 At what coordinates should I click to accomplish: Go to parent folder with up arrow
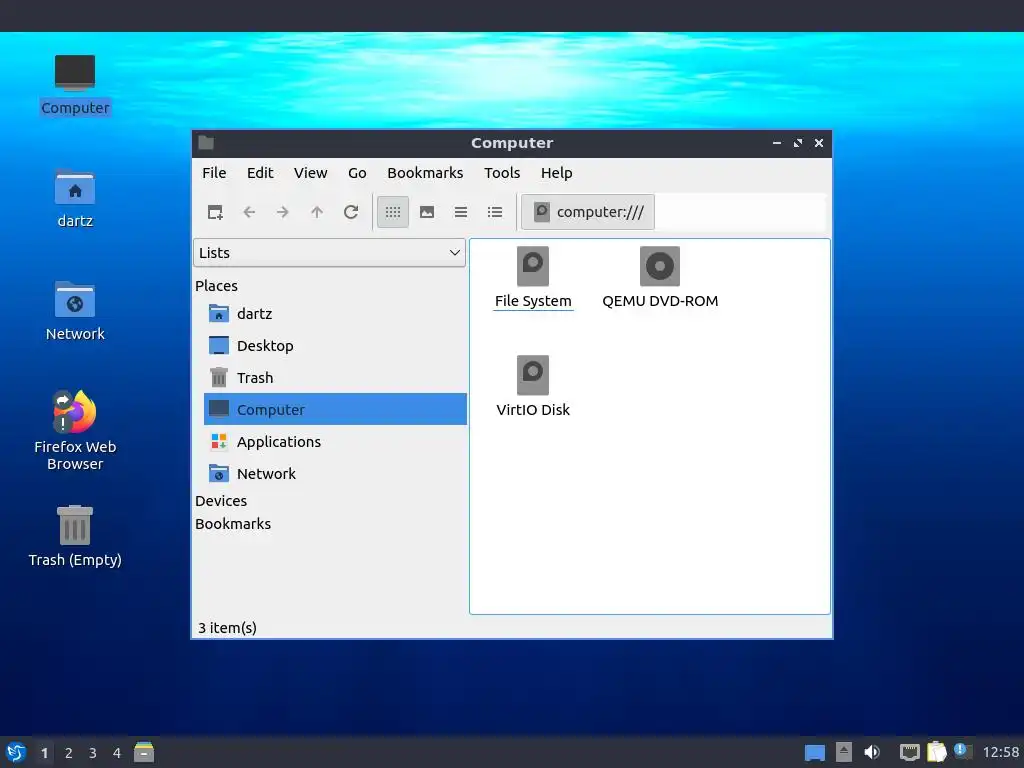click(x=317, y=212)
